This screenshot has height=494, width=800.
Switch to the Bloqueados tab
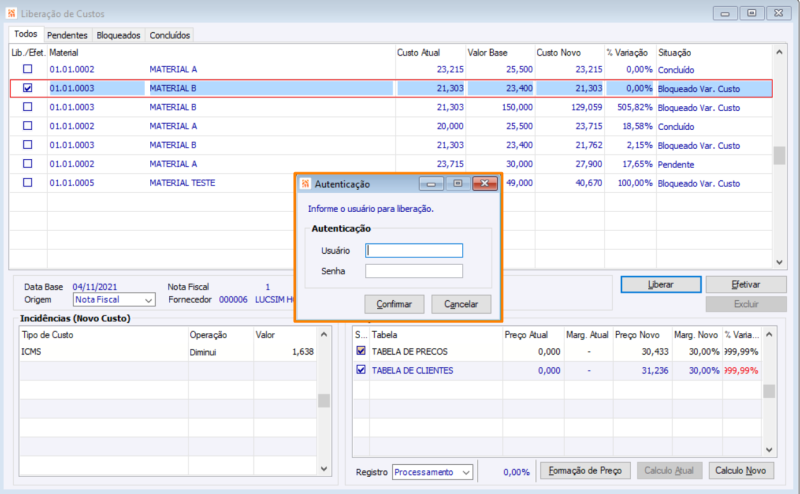pos(118,35)
